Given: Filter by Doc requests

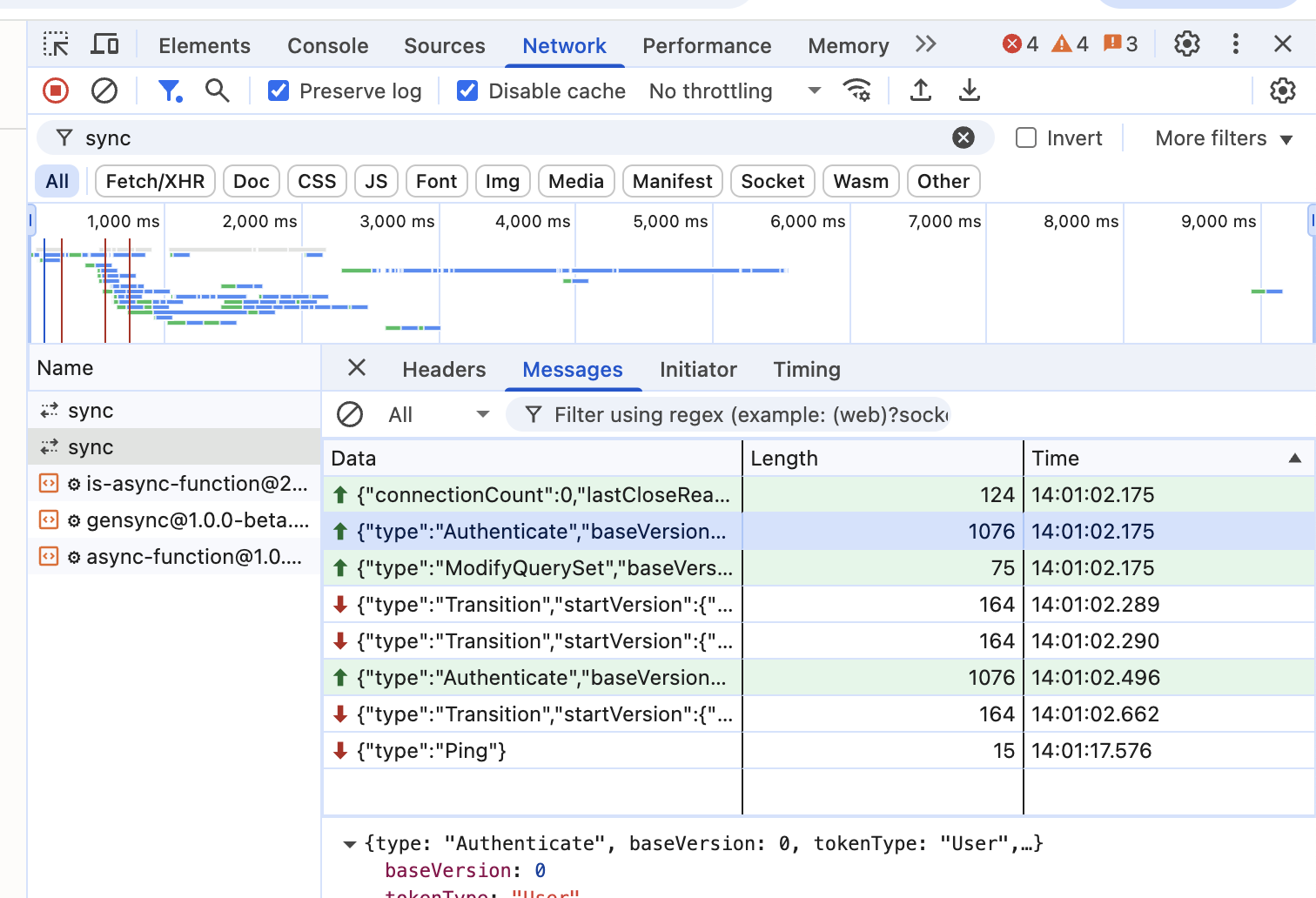Looking at the screenshot, I should (x=252, y=181).
